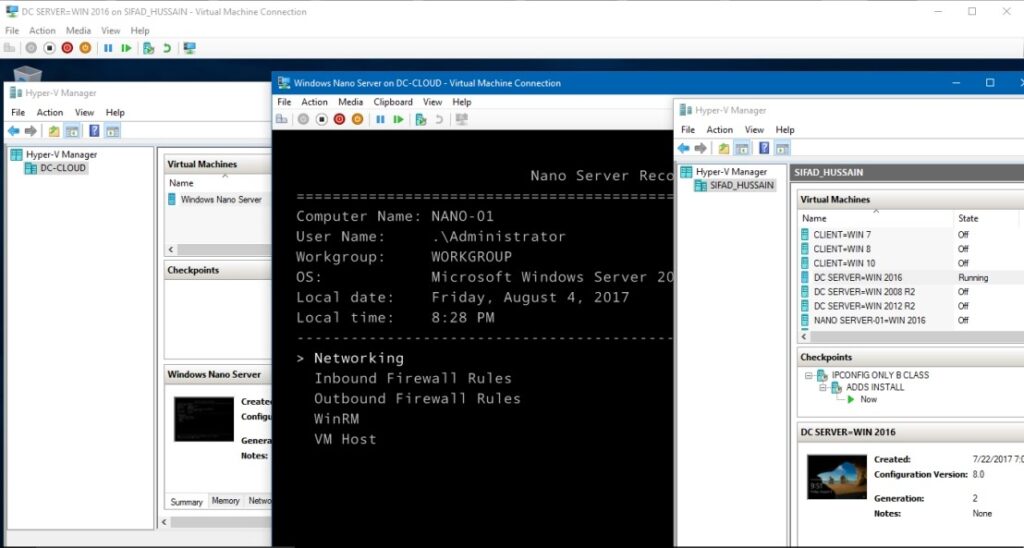
Task: Toggle Show/Hide Action Pane in DC-CLOUD Hyper-V Manager
Action: (112, 131)
